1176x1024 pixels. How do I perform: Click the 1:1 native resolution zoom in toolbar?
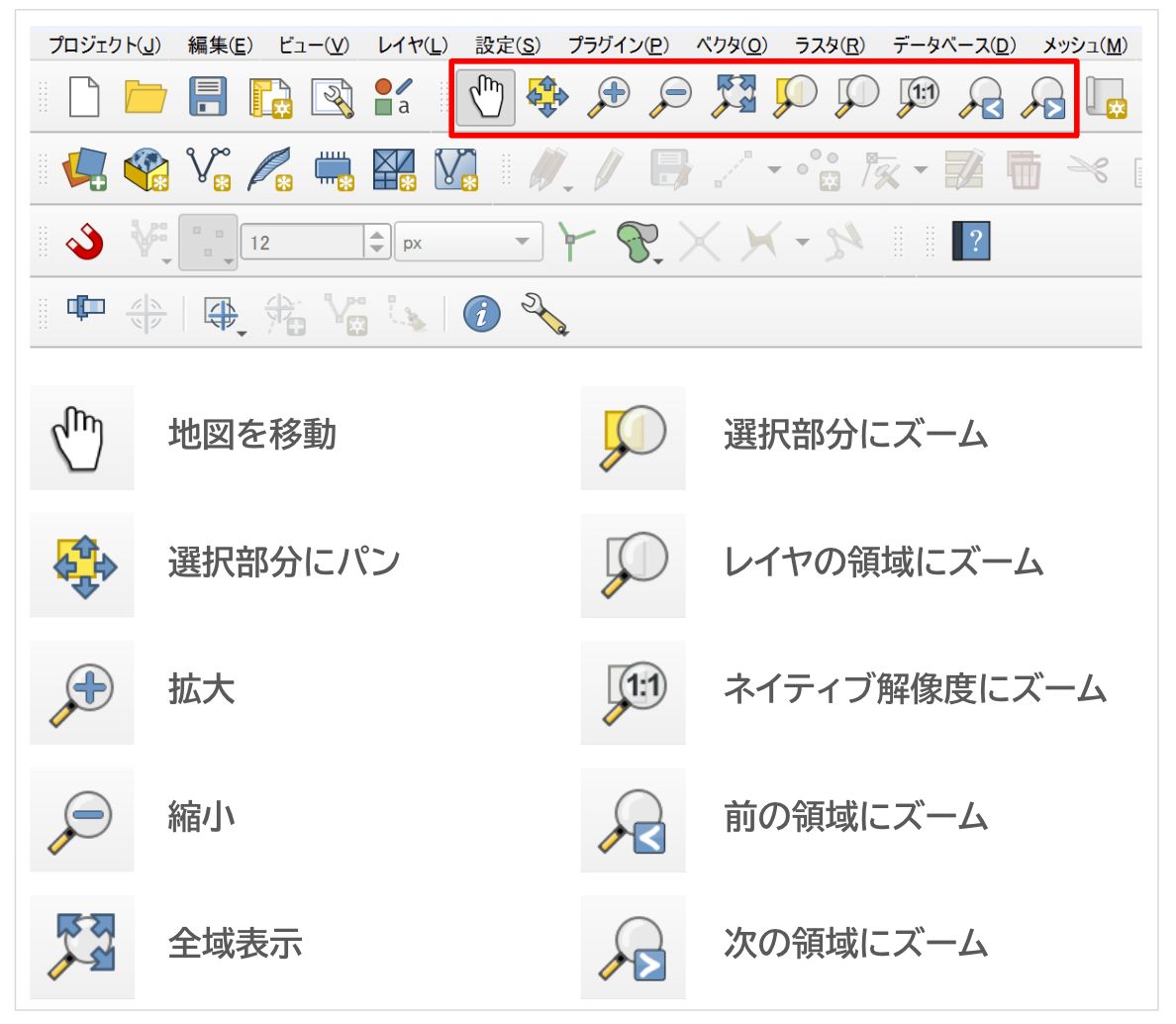[920, 97]
